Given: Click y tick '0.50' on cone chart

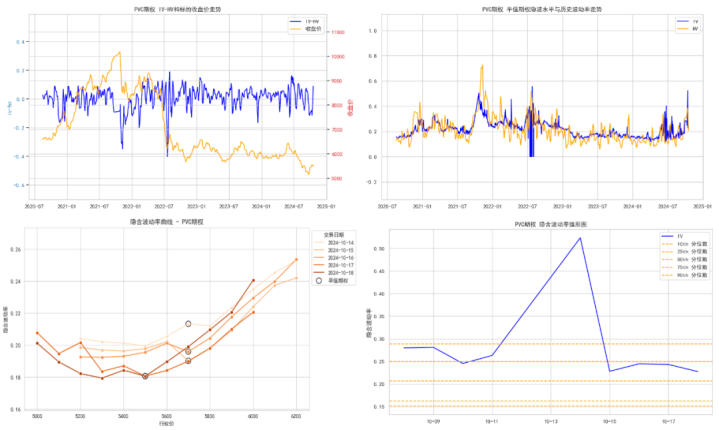Looking at the screenshot, I should tap(379, 249).
